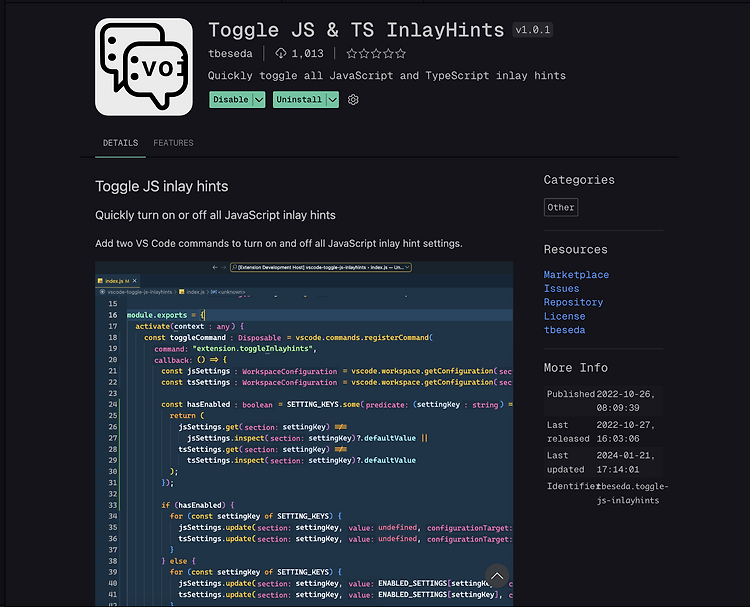
Task: Expand the Disable dropdown arrow
Action: click(259, 99)
